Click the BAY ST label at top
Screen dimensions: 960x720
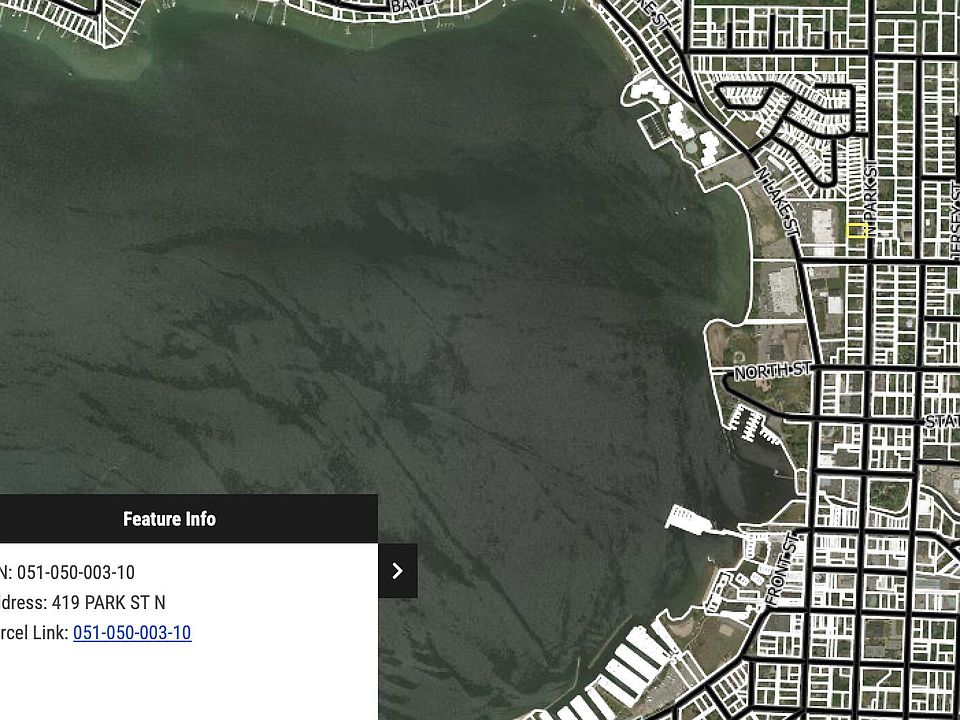pyautogui.click(x=413, y=6)
